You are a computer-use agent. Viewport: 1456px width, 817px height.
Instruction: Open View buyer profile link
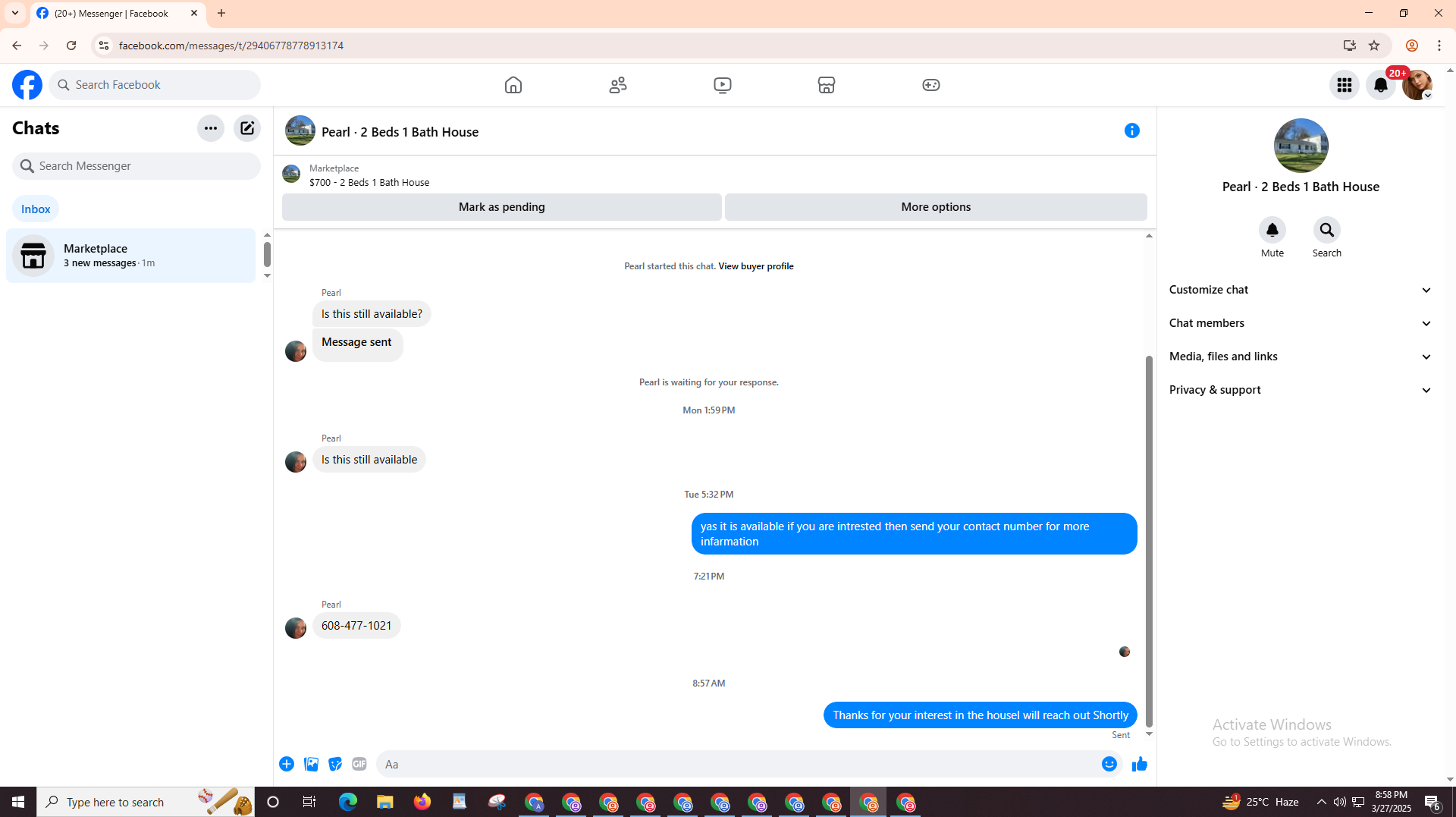756,266
